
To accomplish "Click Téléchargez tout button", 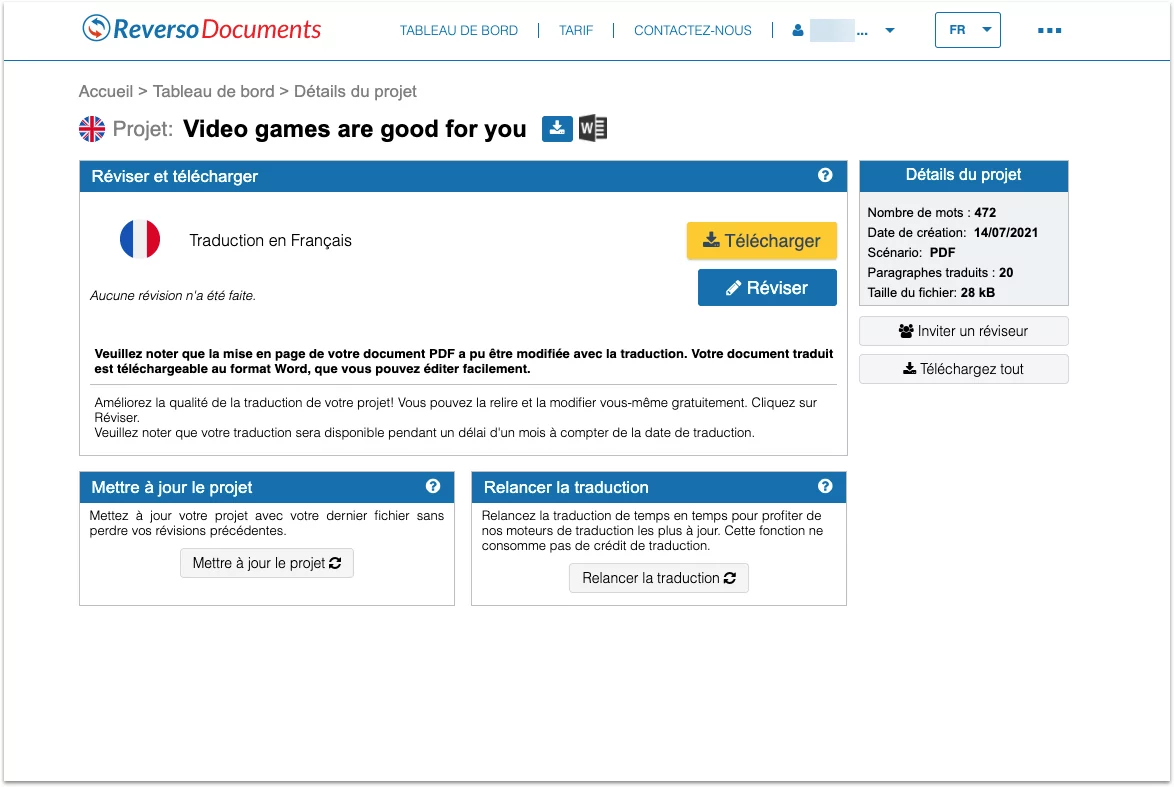I will coord(964,369).
